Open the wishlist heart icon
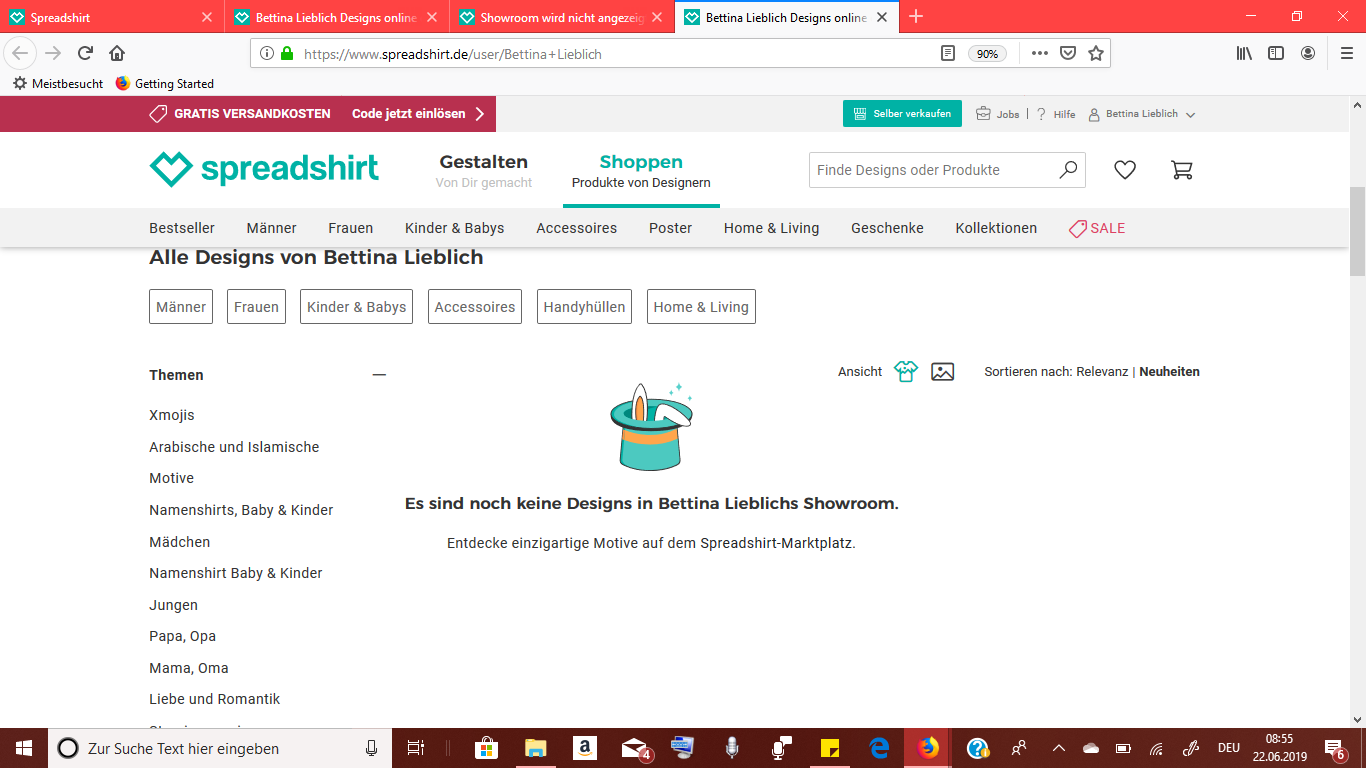The height and width of the screenshot is (768, 1366). (x=1125, y=170)
